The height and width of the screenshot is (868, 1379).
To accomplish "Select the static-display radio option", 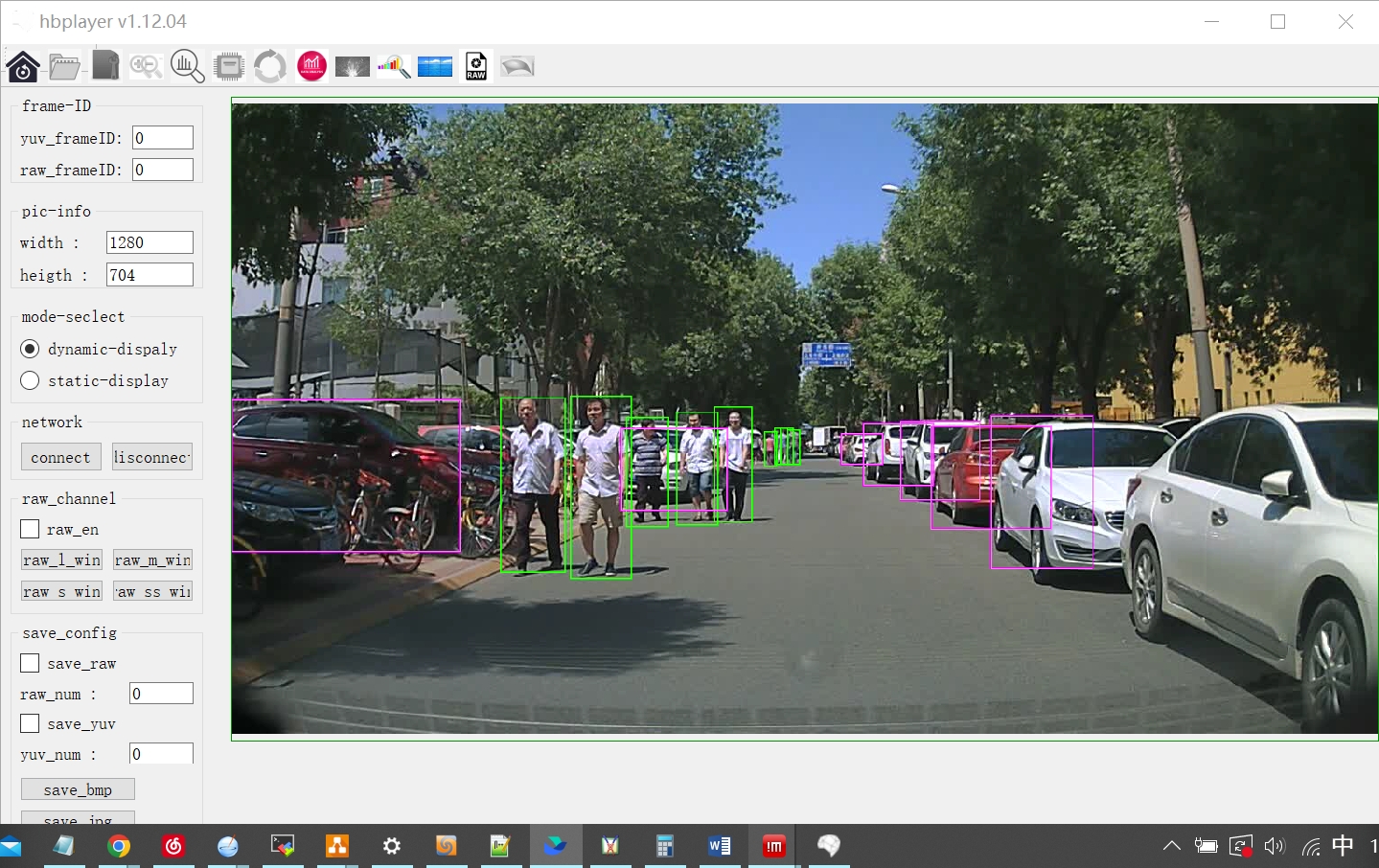I will [30, 380].
